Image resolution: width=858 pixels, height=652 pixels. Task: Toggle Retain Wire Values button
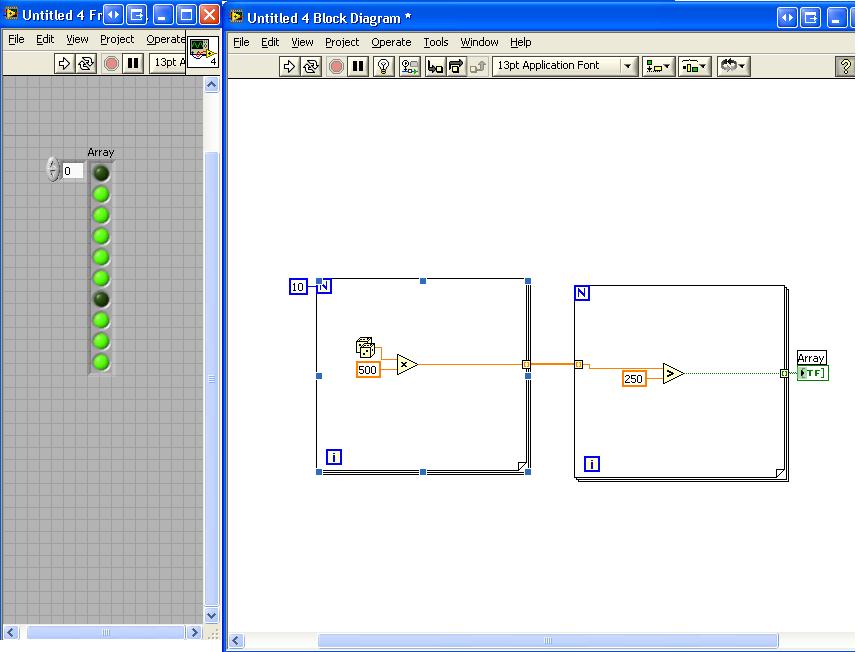pyautogui.click(x=410, y=66)
